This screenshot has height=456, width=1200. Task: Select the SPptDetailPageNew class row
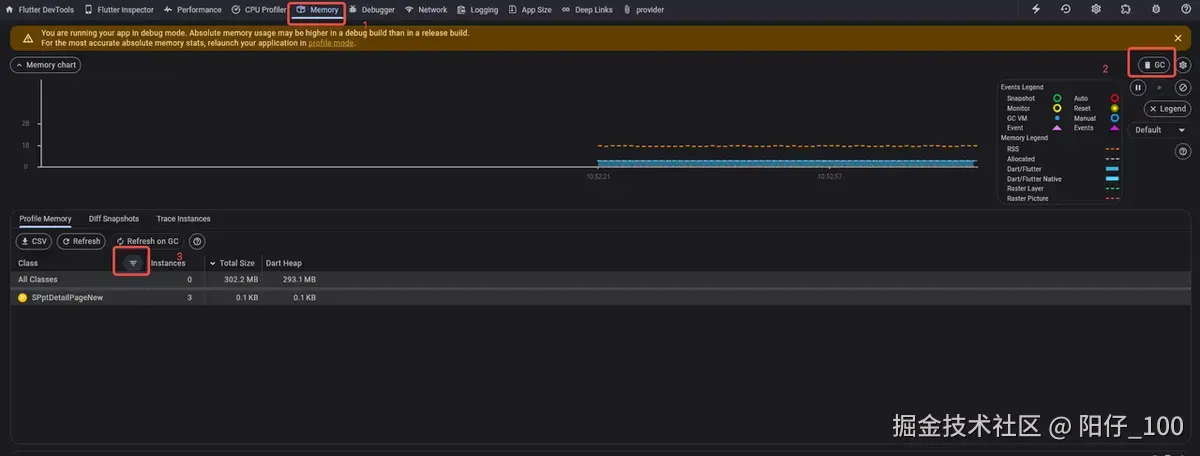[x=600, y=298]
